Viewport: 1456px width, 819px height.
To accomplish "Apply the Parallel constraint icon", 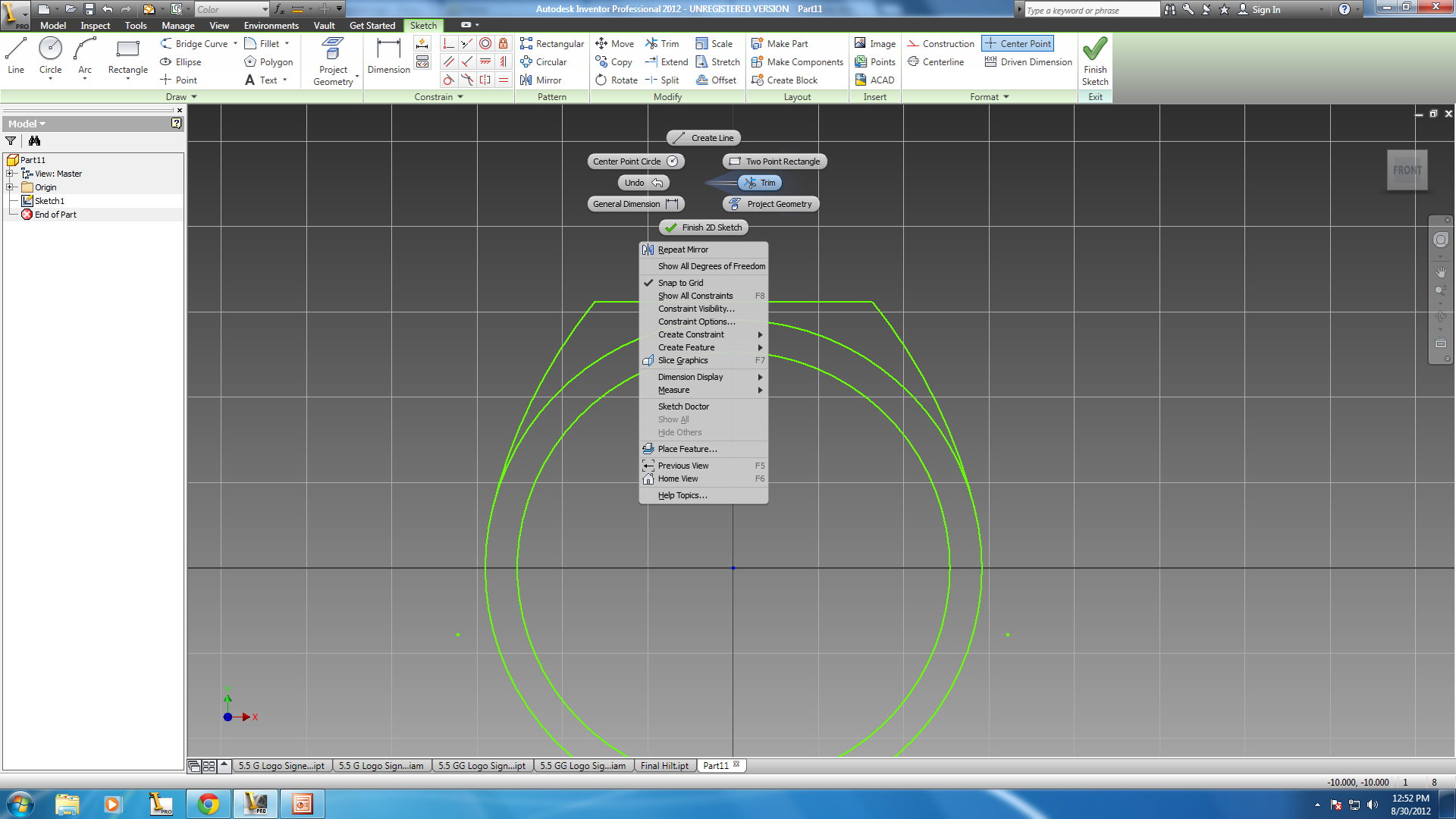I will coord(449,62).
